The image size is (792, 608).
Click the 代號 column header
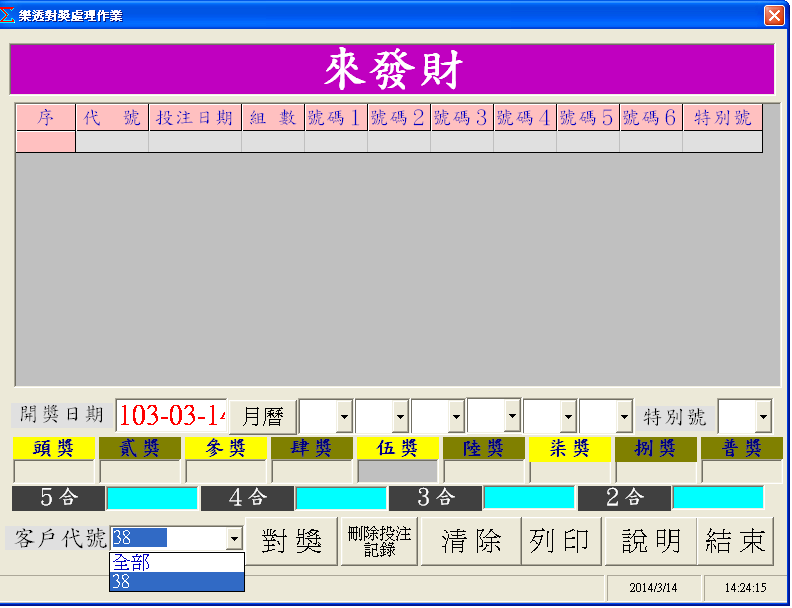tap(112, 118)
